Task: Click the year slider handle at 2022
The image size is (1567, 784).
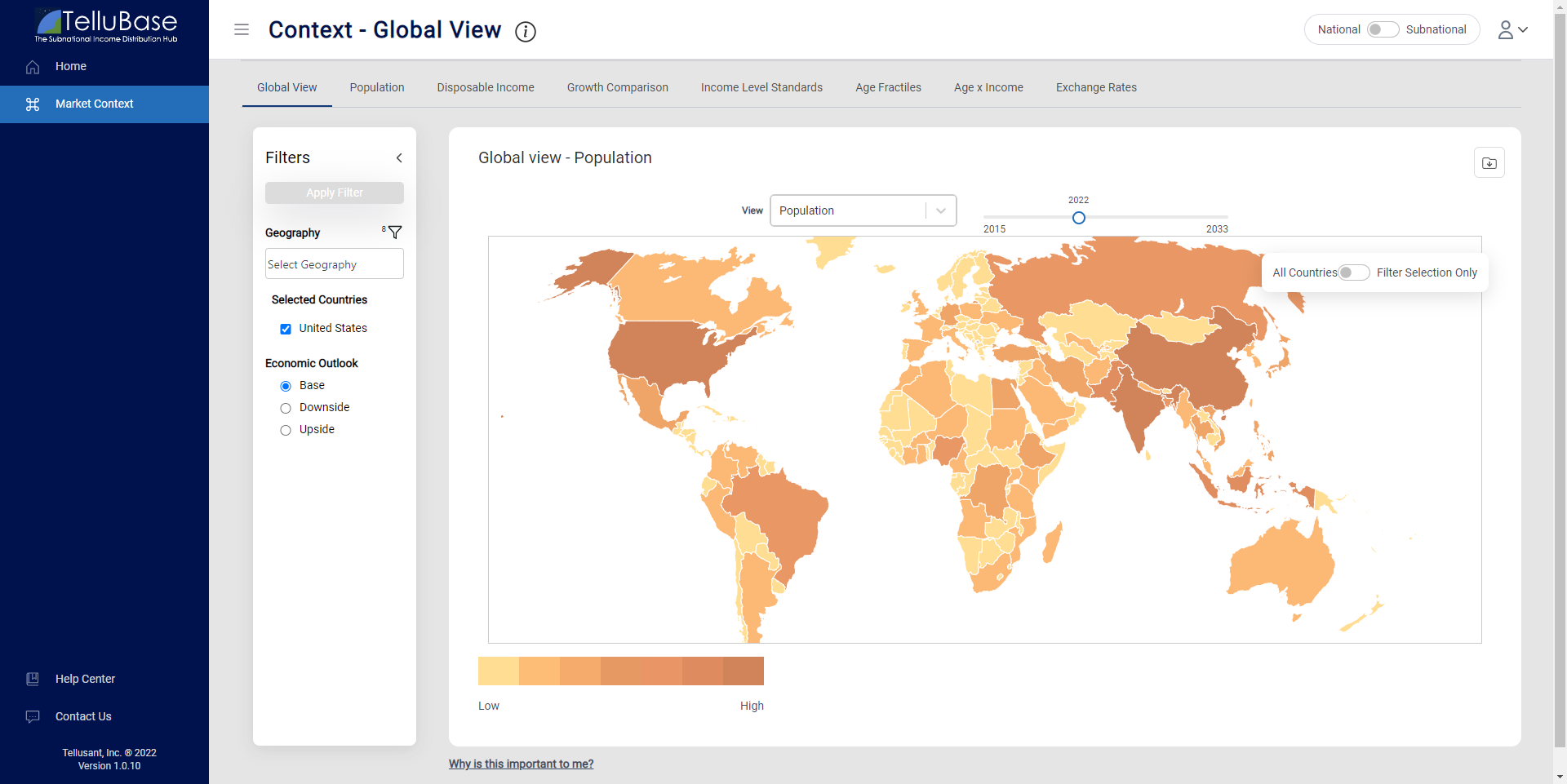Action: pyautogui.click(x=1079, y=218)
